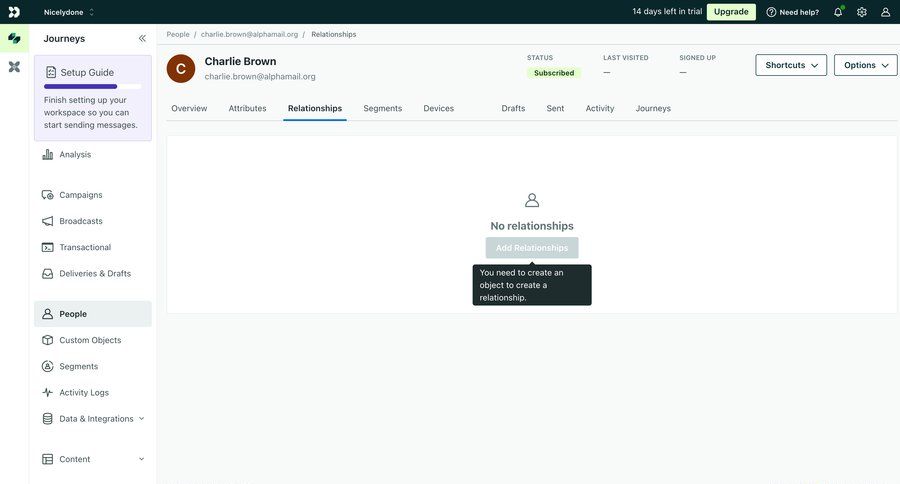Click the Campaigns icon in the sidebar
Image resolution: width=900 pixels, height=484 pixels.
click(48, 195)
